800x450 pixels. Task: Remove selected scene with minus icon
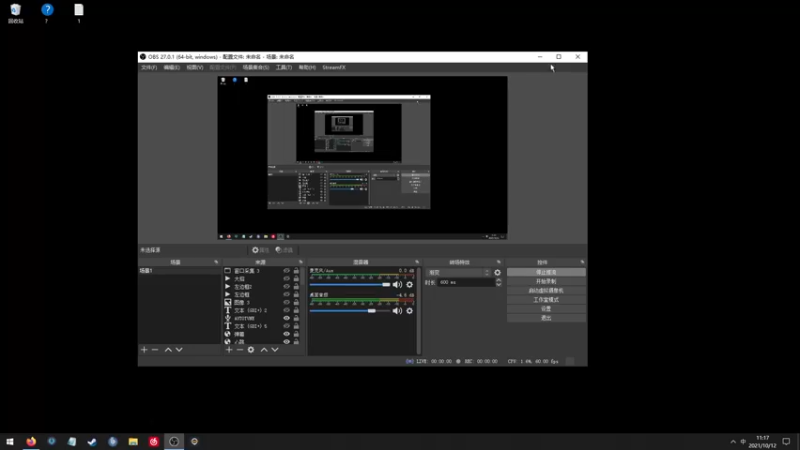pos(155,349)
